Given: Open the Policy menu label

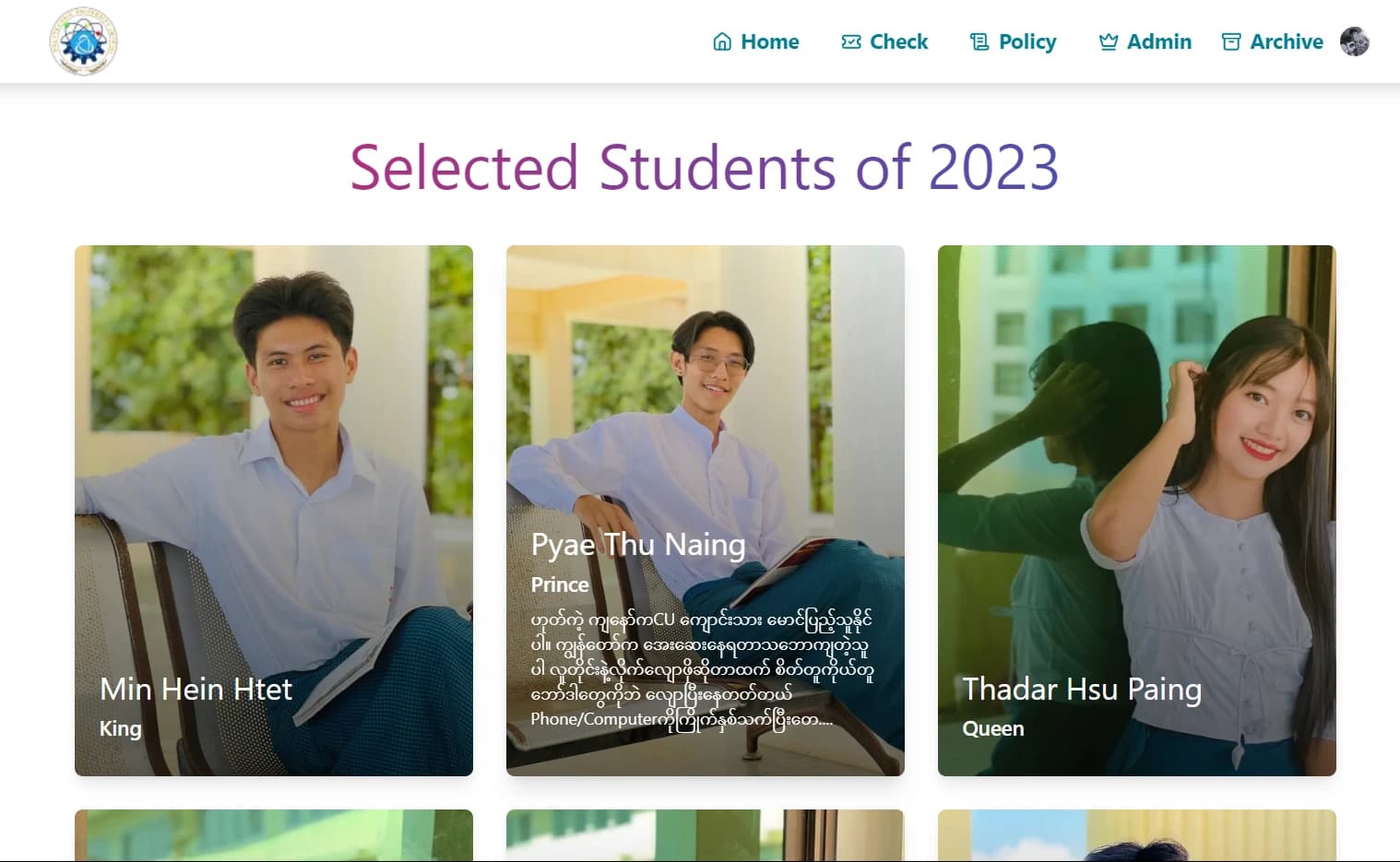Looking at the screenshot, I should tap(1027, 41).
